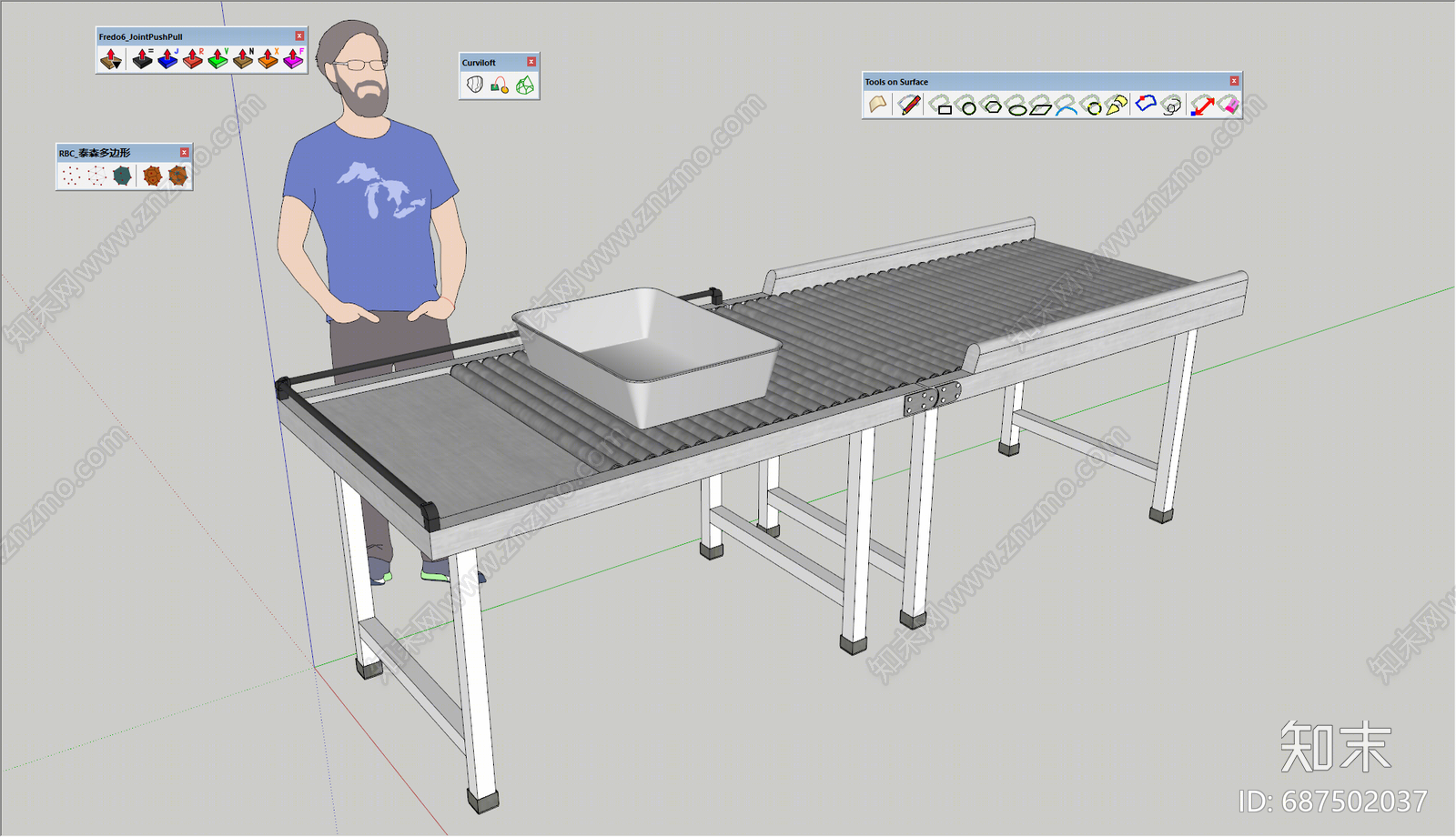Select the Freehand on Surface tool
Viewport: 1456px width, 837px height.
(1171, 105)
